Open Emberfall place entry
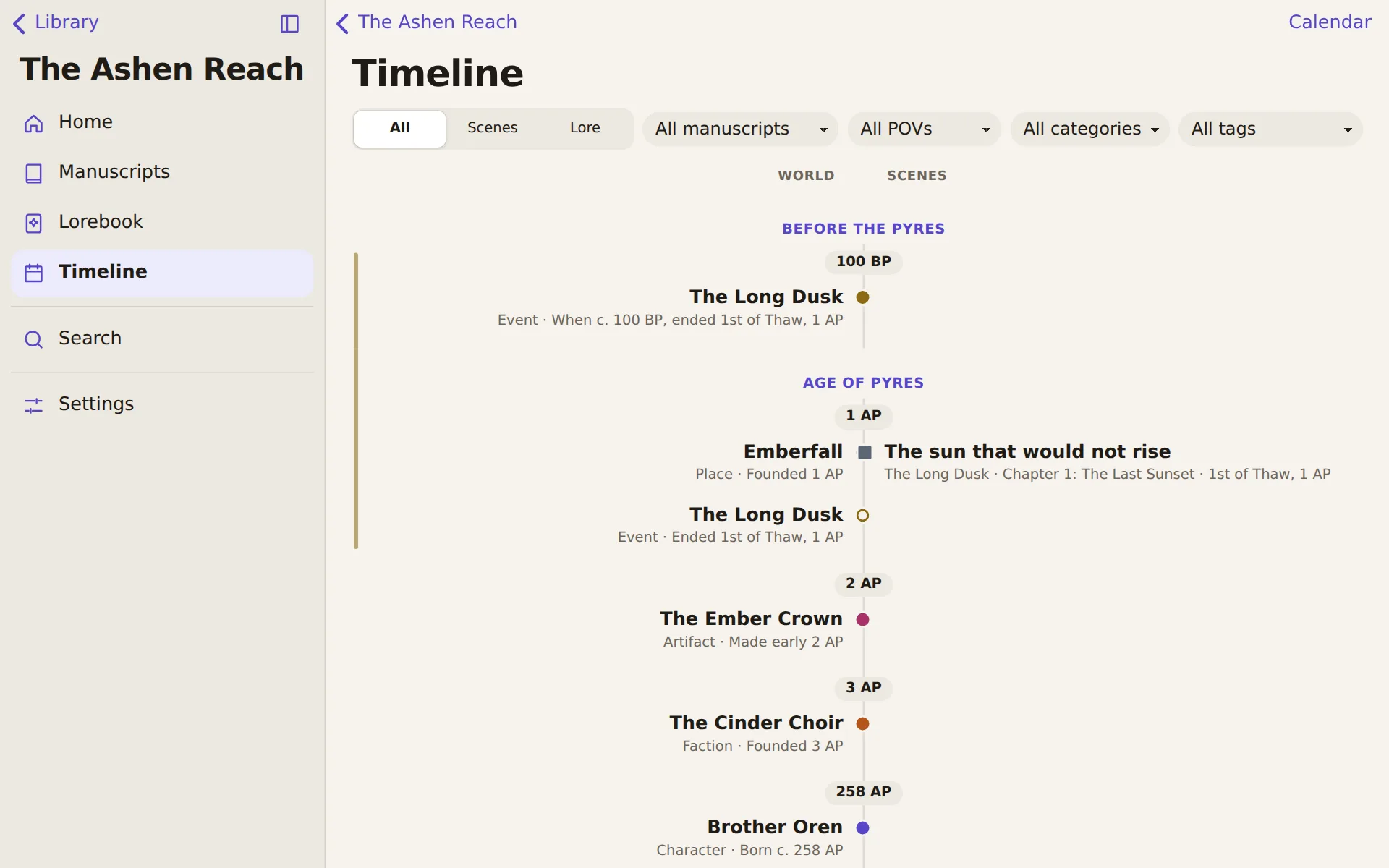Viewport: 1389px width, 868px height. [793, 452]
